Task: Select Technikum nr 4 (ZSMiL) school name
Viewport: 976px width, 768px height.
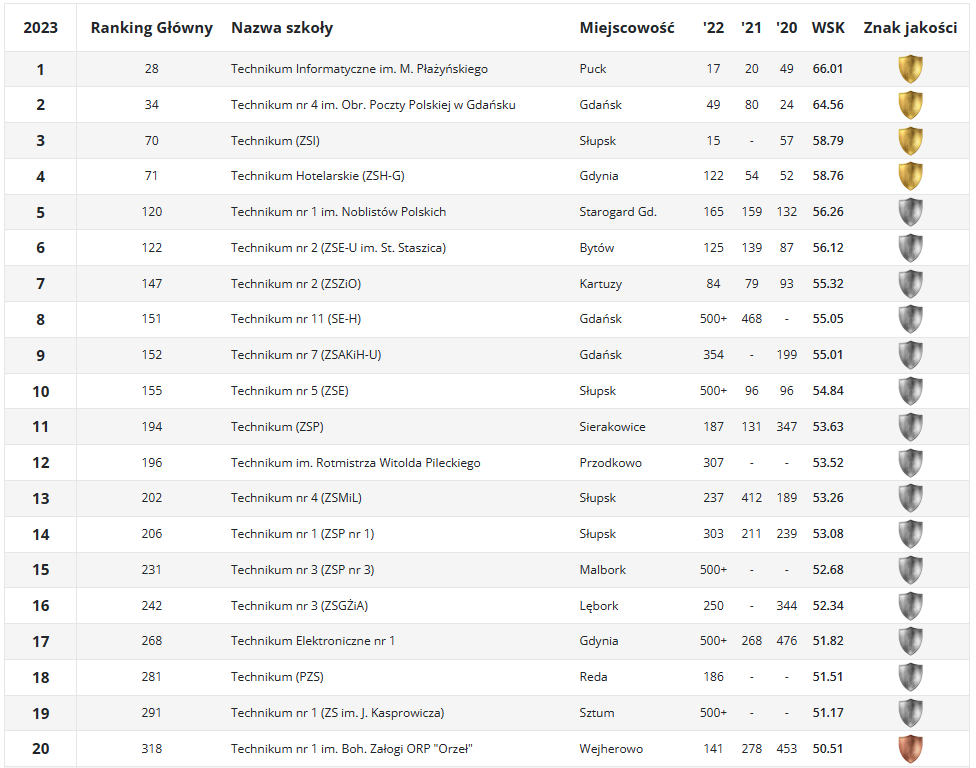Action: (x=296, y=499)
